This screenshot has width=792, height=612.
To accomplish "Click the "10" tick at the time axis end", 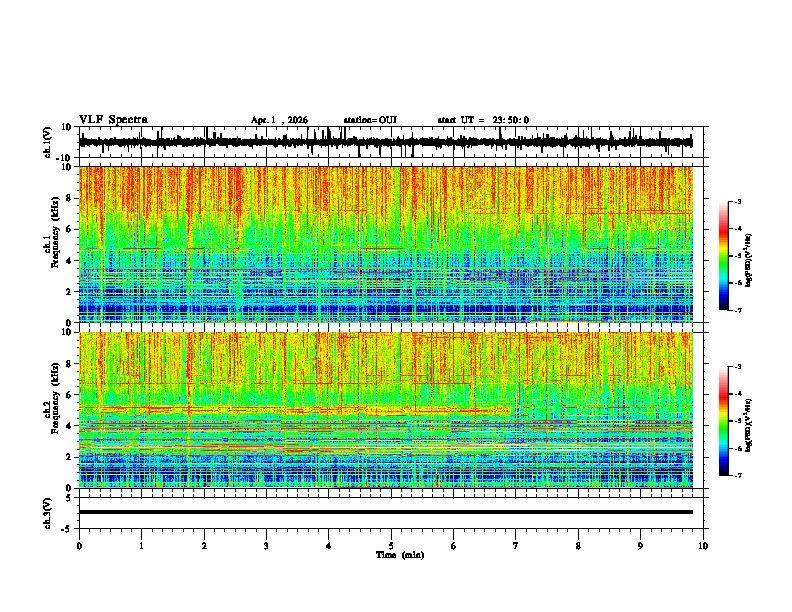I will (703, 546).
